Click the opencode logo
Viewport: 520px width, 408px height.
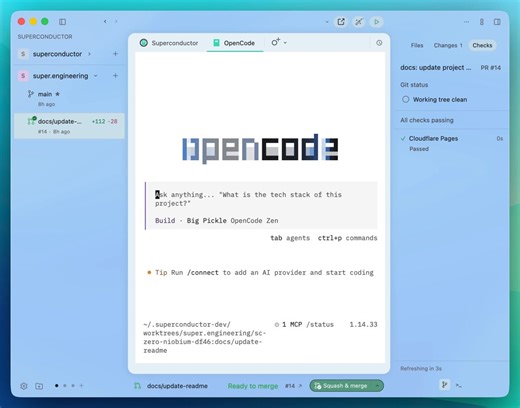click(260, 149)
